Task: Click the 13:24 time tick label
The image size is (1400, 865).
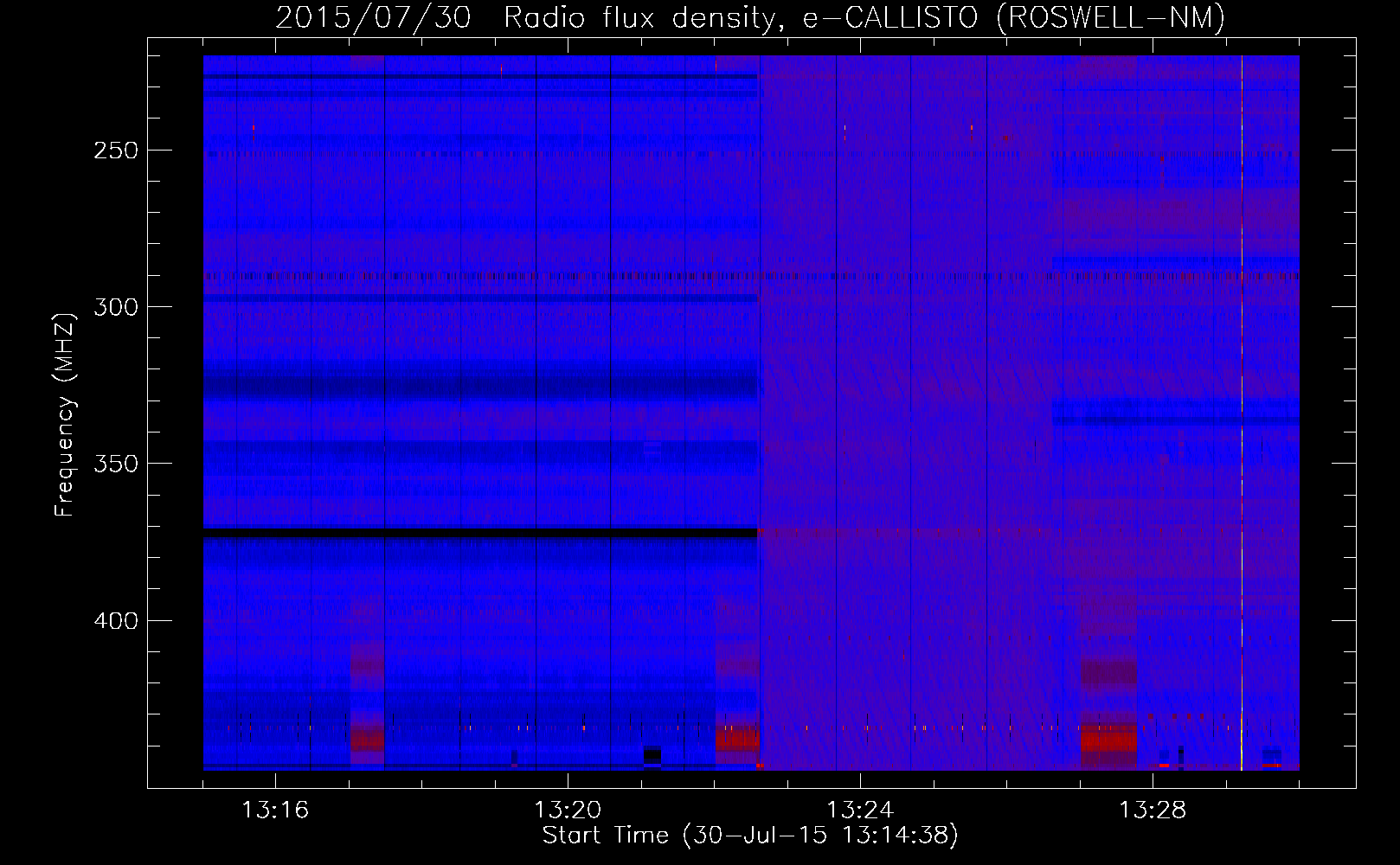Action: coord(860,811)
